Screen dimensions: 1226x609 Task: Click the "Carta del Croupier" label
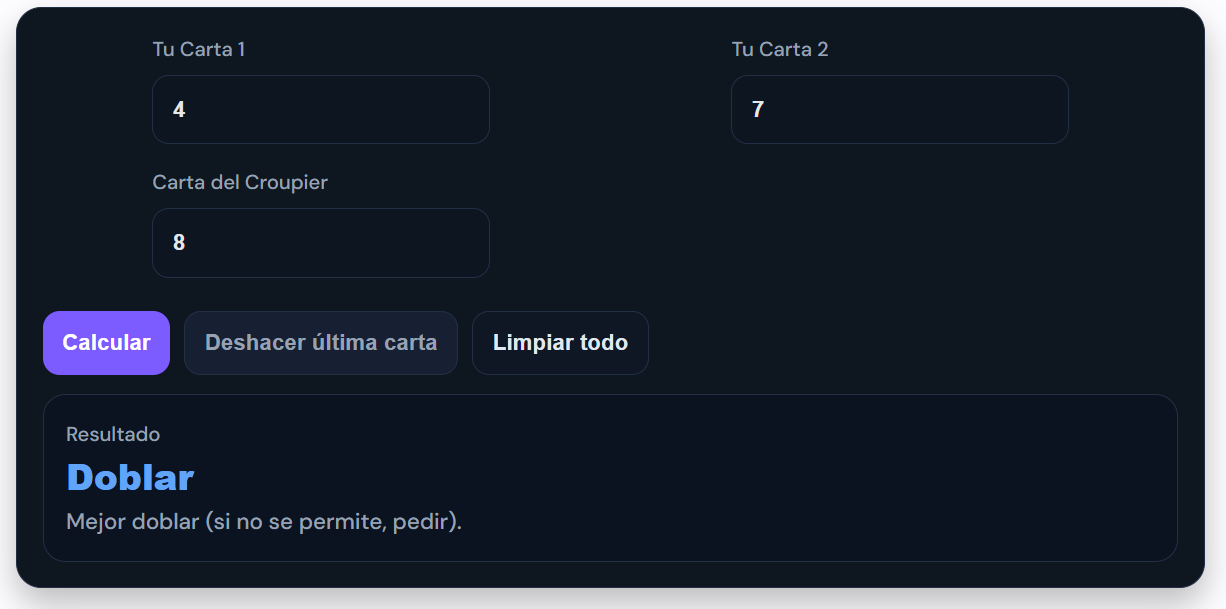pyautogui.click(x=240, y=182)
